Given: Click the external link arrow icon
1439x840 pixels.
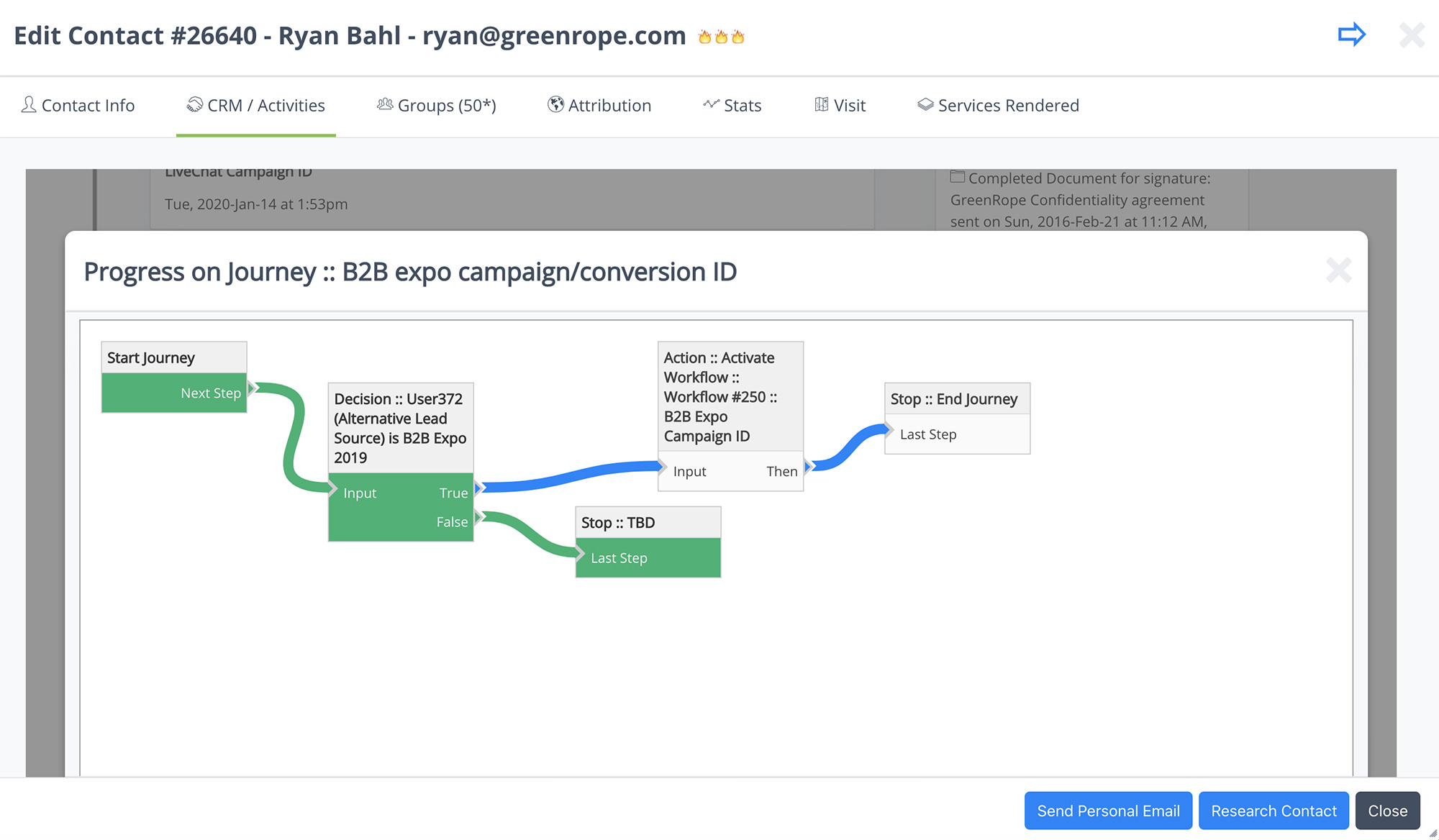Looking at the screenshot, I should [1351, 35].
